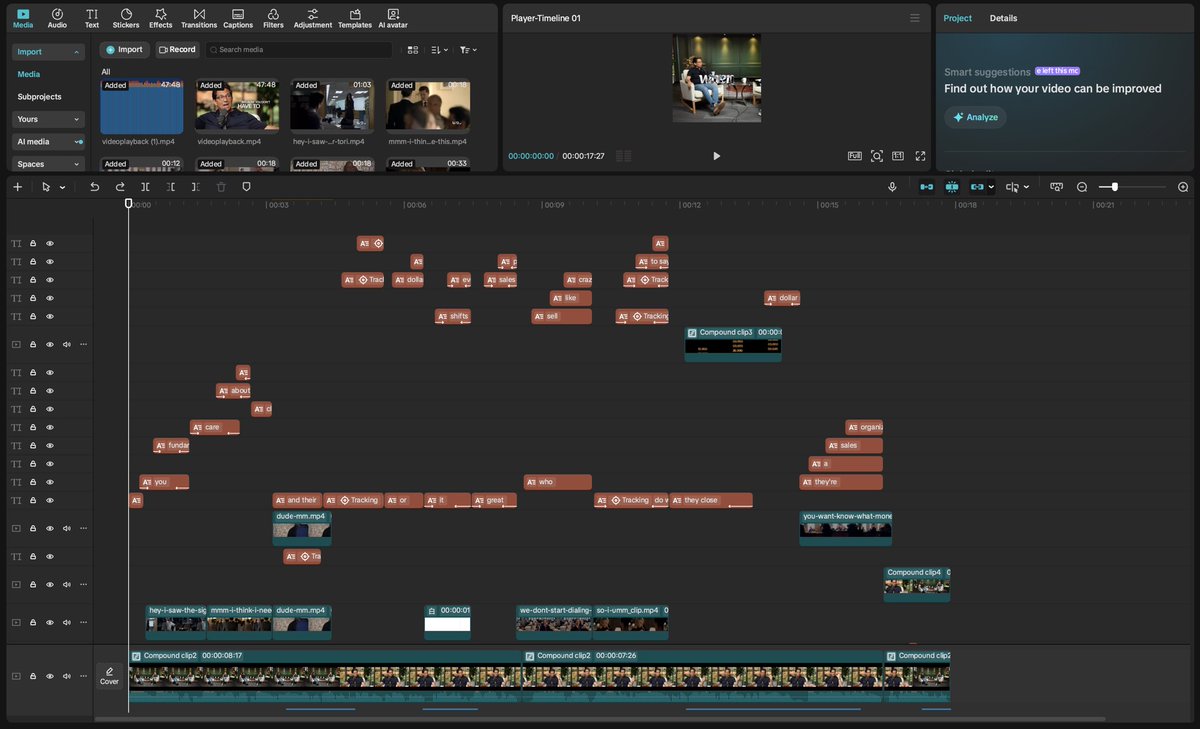Switch to the Audio tab
This screenshot has height=729, width=1200.
pos(57,17)
